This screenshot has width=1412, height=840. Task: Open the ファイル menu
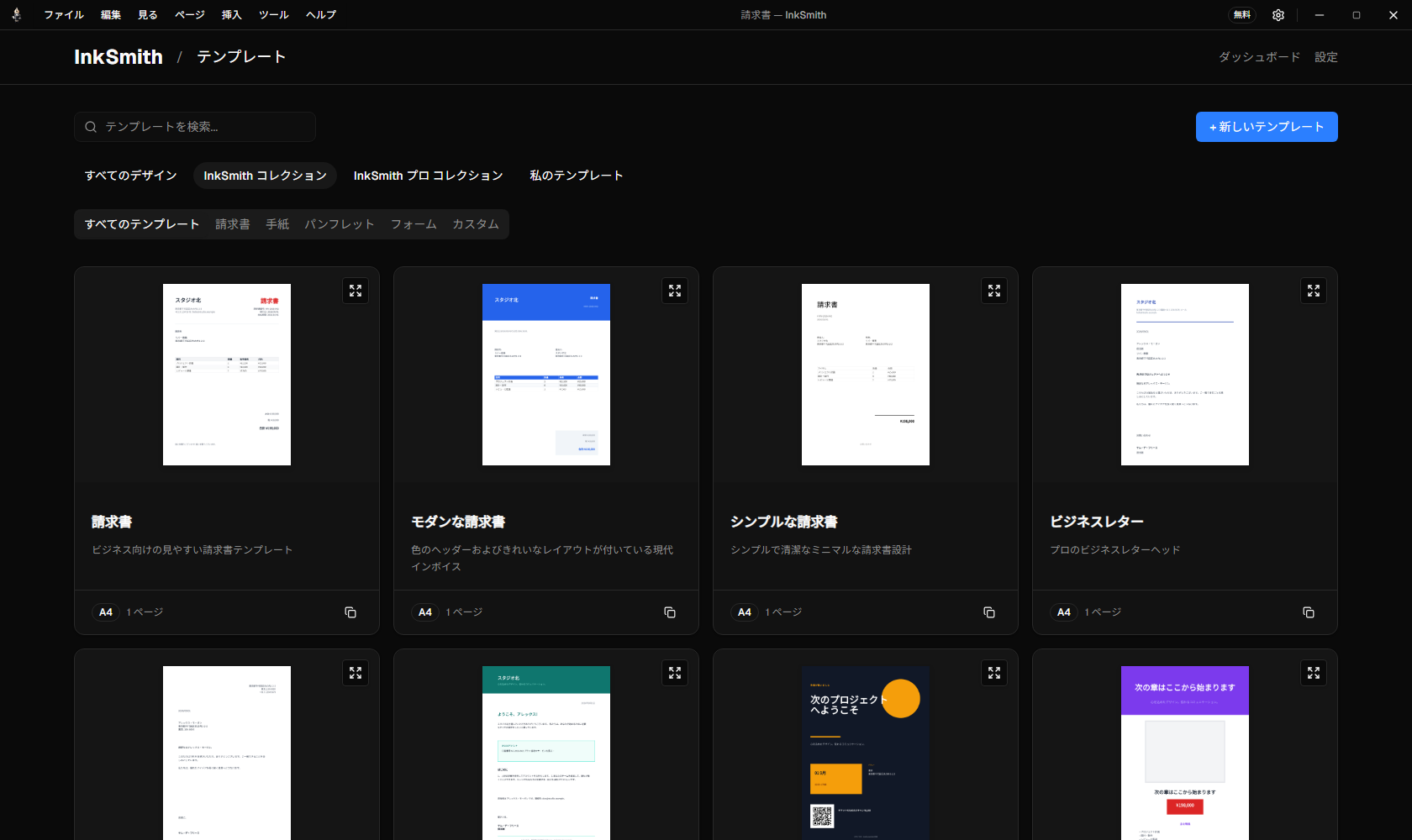[64, 15]
